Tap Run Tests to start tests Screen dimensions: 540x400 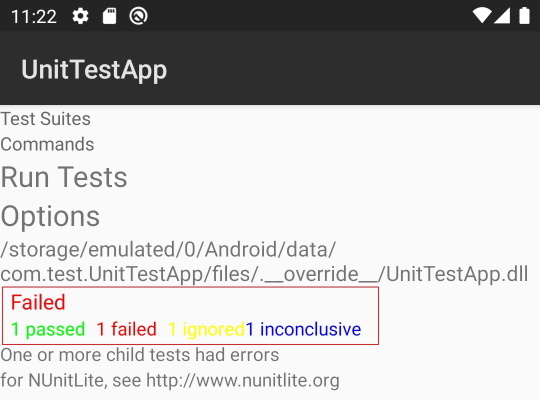[64, 177]
